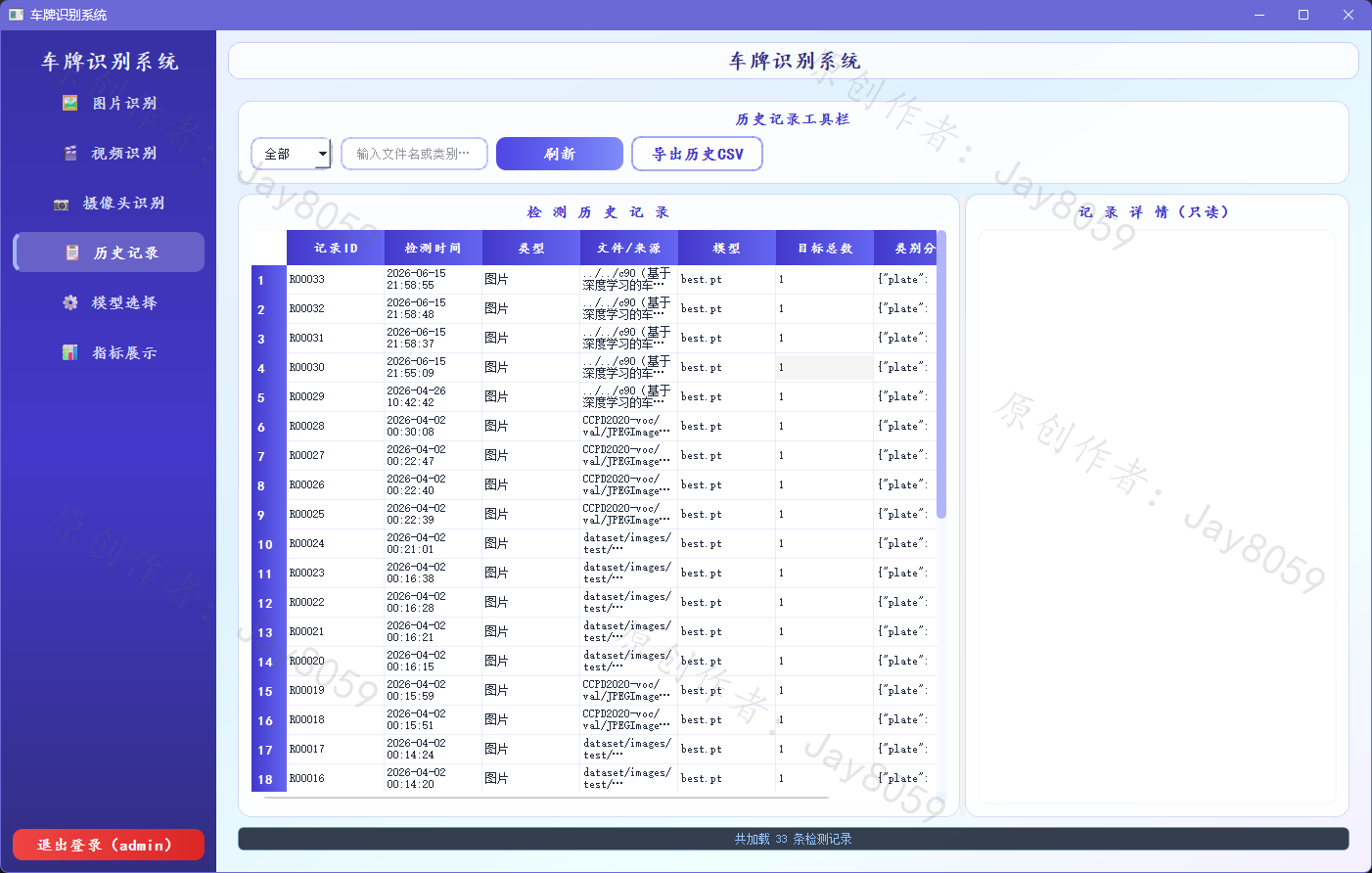Click the horizontal scrollbar under the table

[546, 798]
